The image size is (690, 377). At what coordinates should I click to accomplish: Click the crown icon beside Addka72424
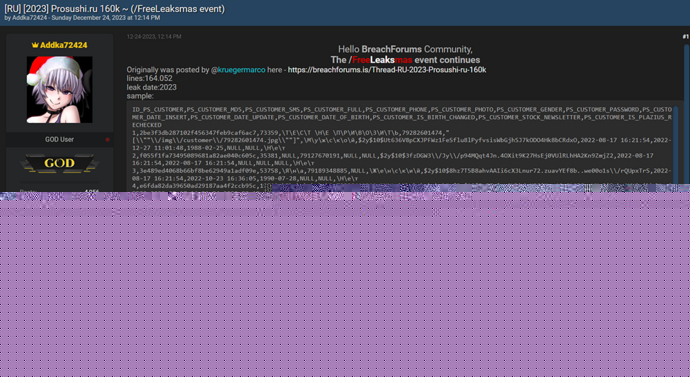(35, 45)
